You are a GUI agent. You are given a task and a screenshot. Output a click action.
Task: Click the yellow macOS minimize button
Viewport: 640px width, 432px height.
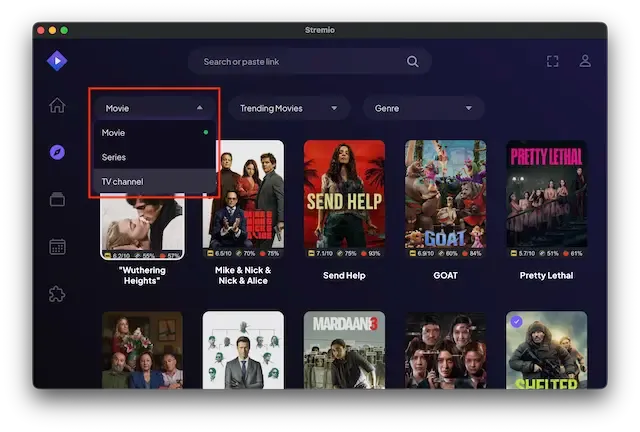coord(52,30)
